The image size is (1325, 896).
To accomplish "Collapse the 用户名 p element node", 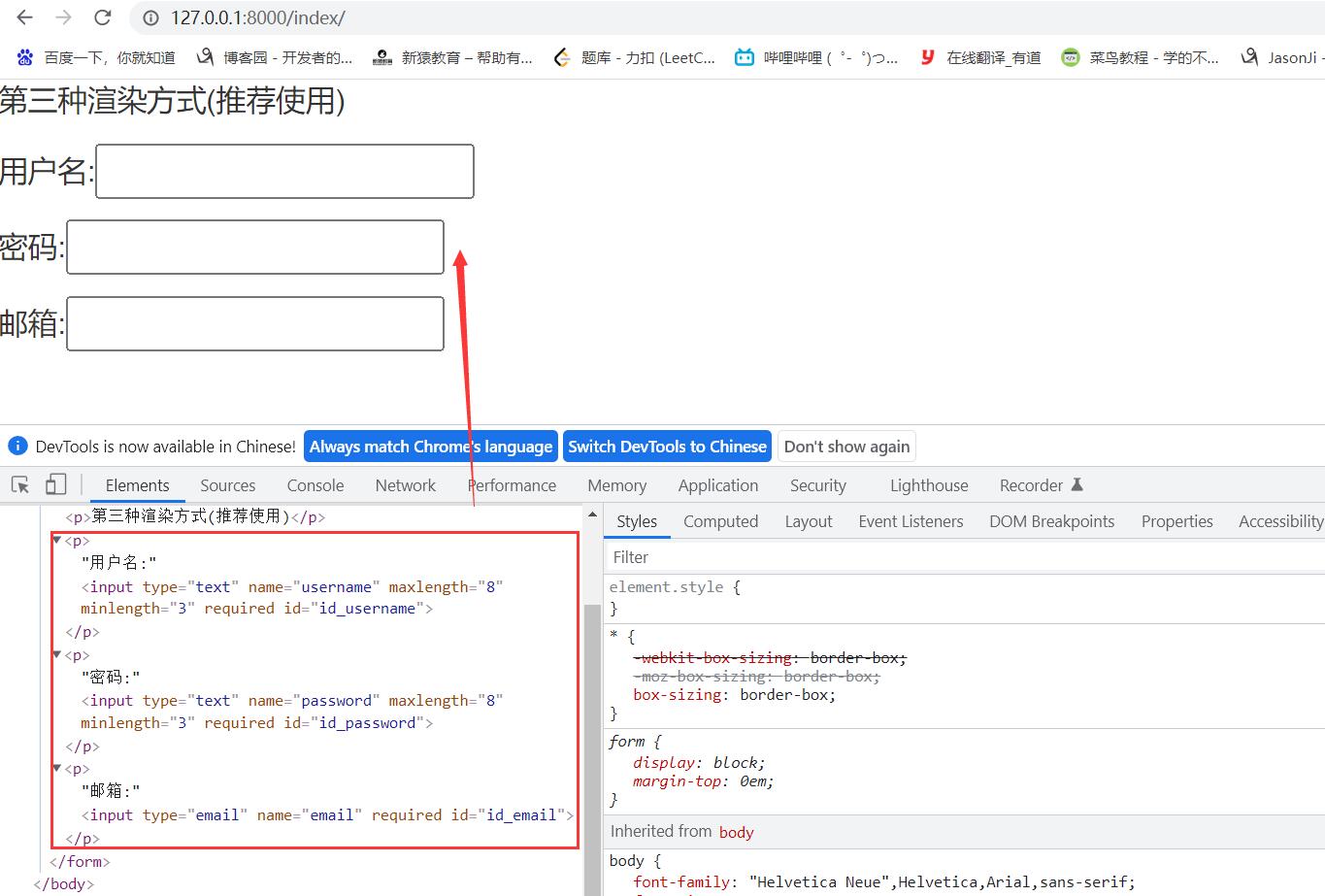I will point(56,540).
